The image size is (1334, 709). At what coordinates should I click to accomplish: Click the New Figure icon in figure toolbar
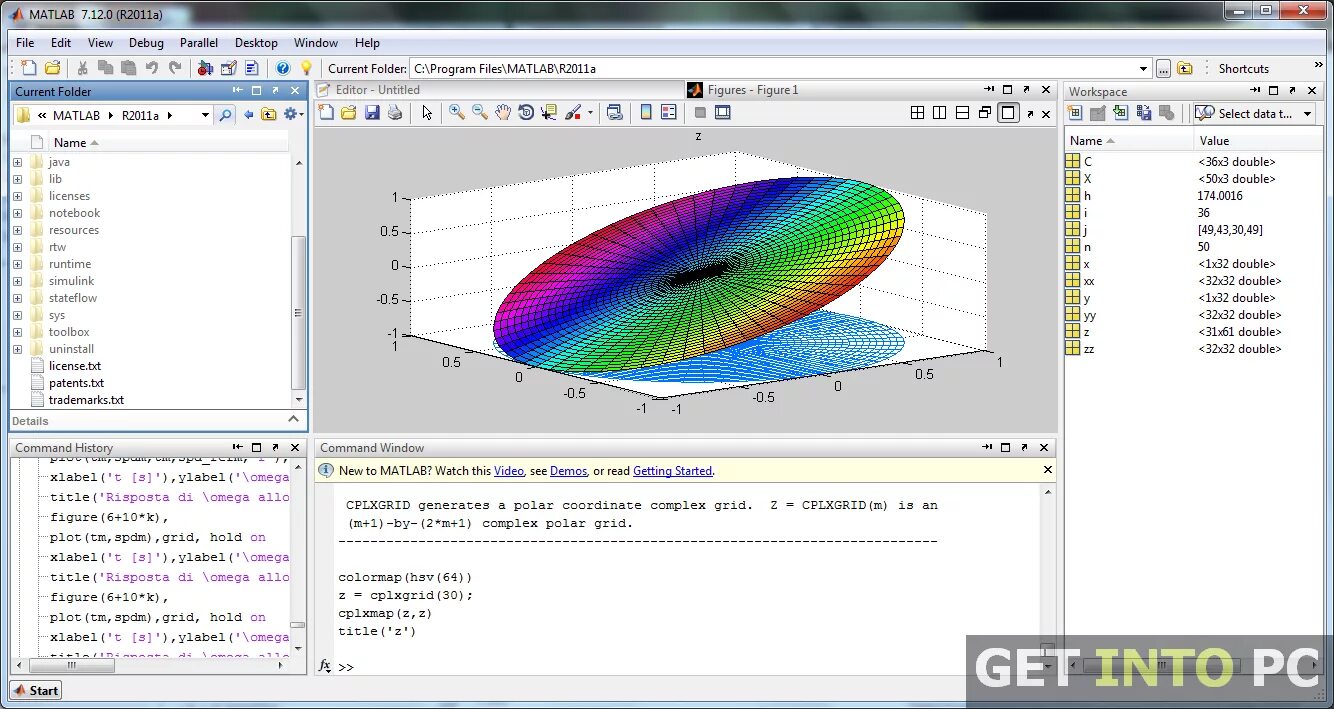[x=326, y=112]
